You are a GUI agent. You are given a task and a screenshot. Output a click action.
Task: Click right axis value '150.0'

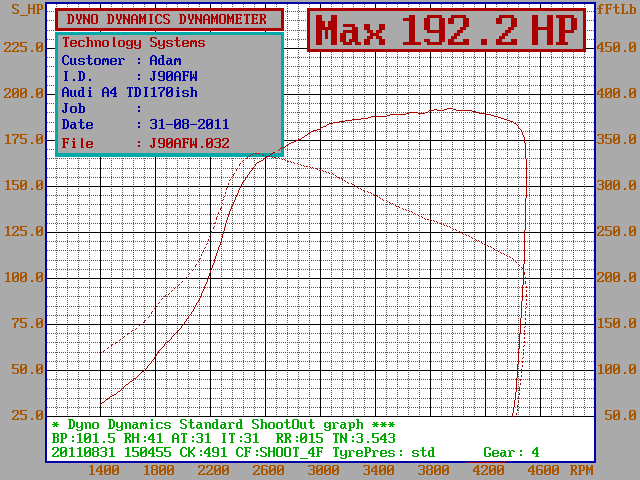[x=616, y=324]
